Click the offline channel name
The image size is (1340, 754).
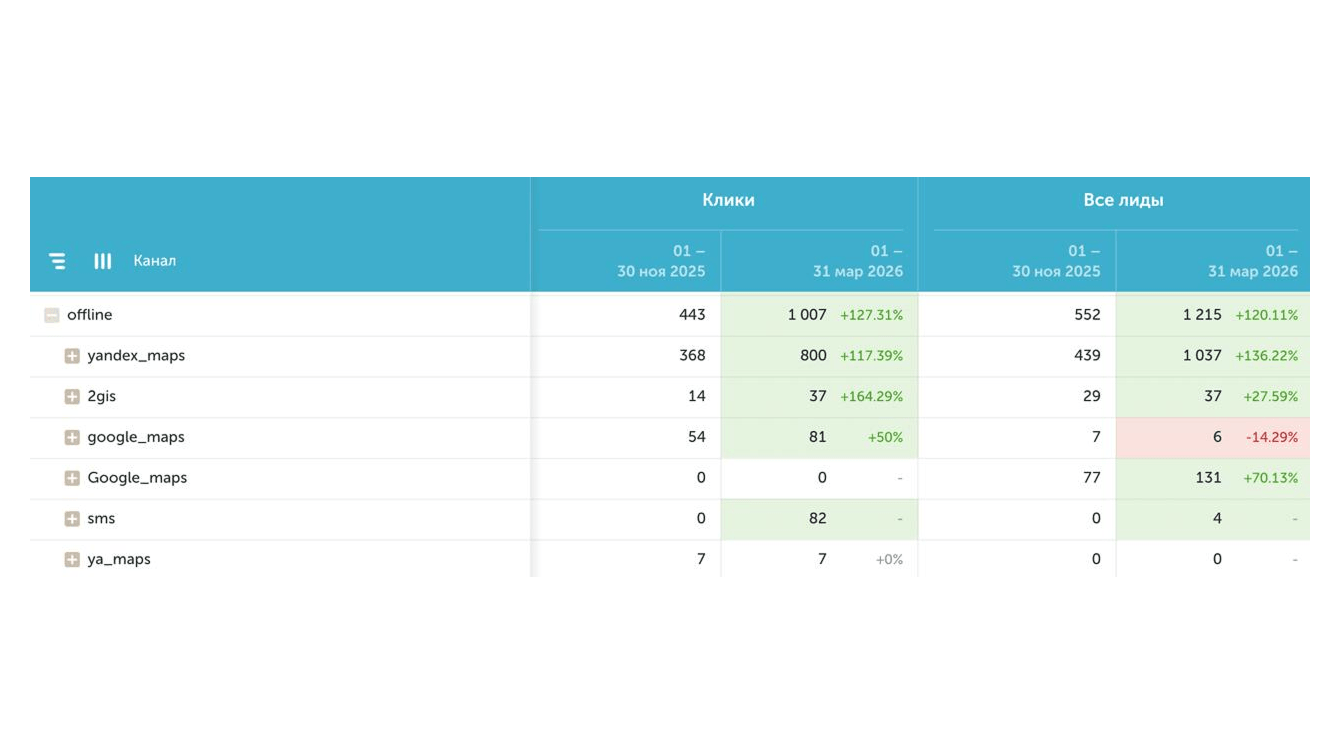[90, 315]
